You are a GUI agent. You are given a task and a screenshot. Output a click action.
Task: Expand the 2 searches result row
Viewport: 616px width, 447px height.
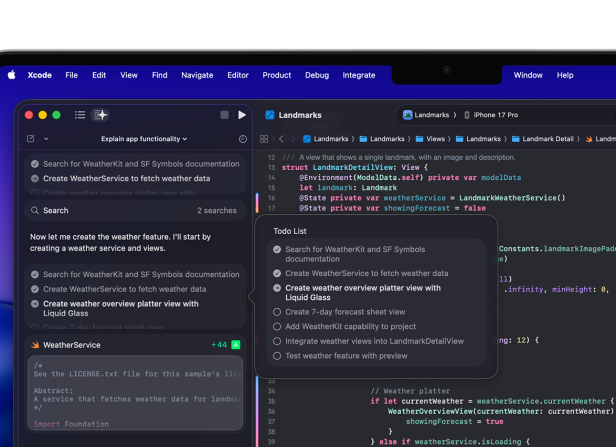coord(136,211)
